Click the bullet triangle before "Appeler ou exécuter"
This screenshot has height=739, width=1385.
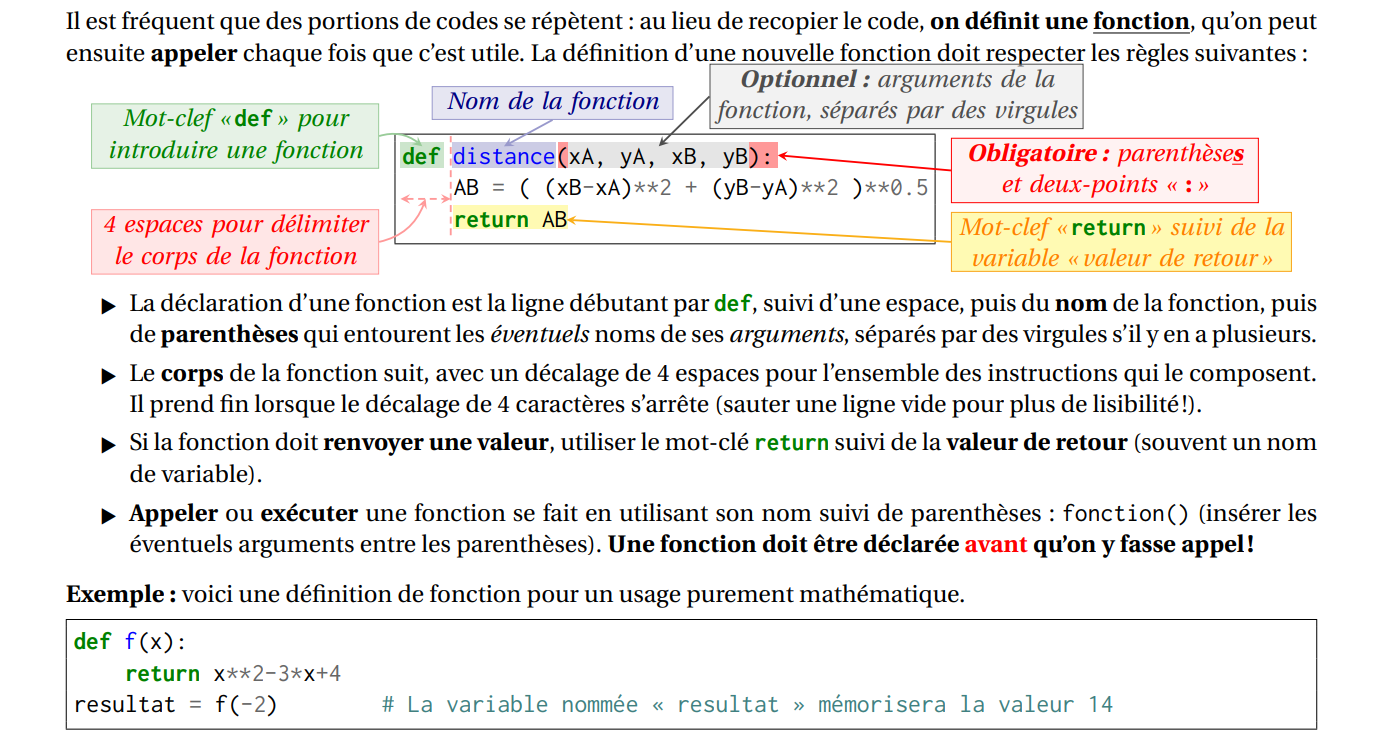point(109,517)
